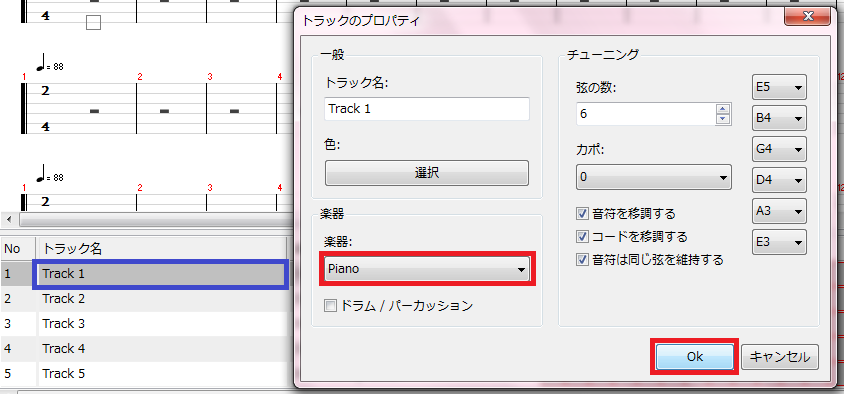The width and height of the screenshot is (844, 394).
Task: Open the G4 string tuning dropdown
Action: point(779,149)
